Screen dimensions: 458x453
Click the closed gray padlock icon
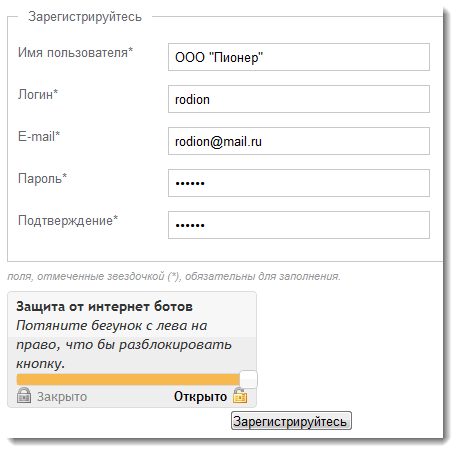24,395
